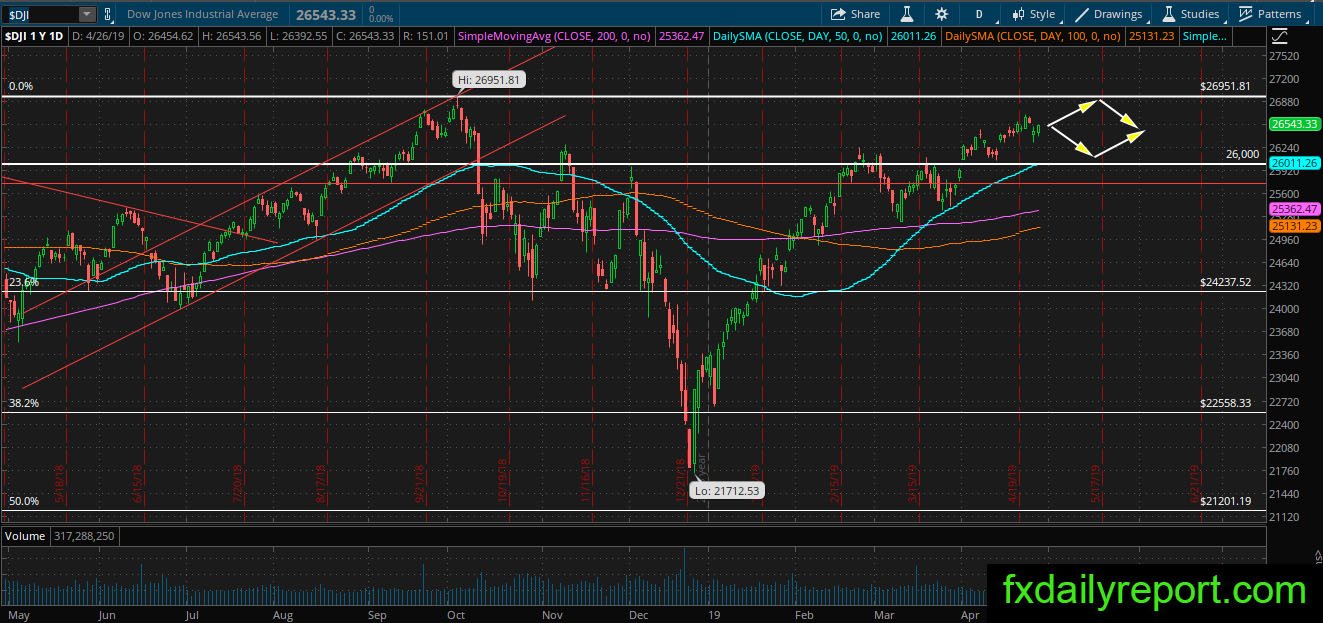Click the Share button
Screen dimensions: 1323x623
click(856, 14)
